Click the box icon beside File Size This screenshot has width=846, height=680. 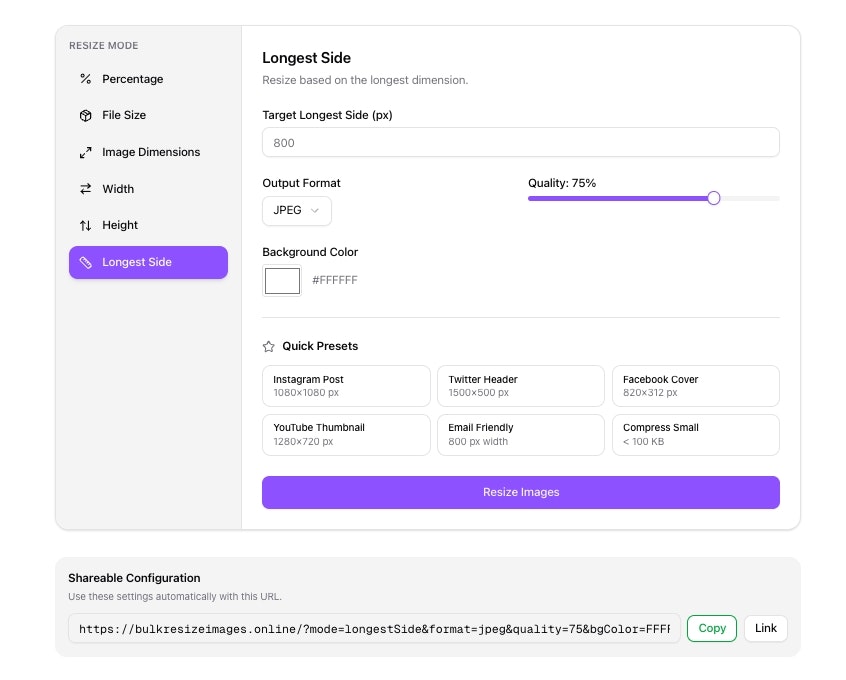pos(85,115)
